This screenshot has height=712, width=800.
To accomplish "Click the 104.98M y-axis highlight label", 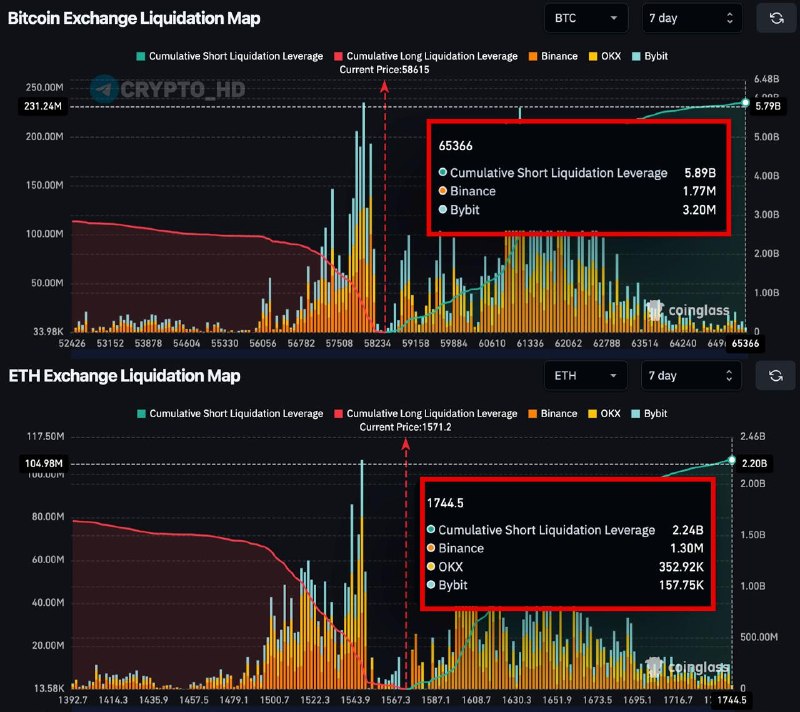I will (x=43, y=463).
